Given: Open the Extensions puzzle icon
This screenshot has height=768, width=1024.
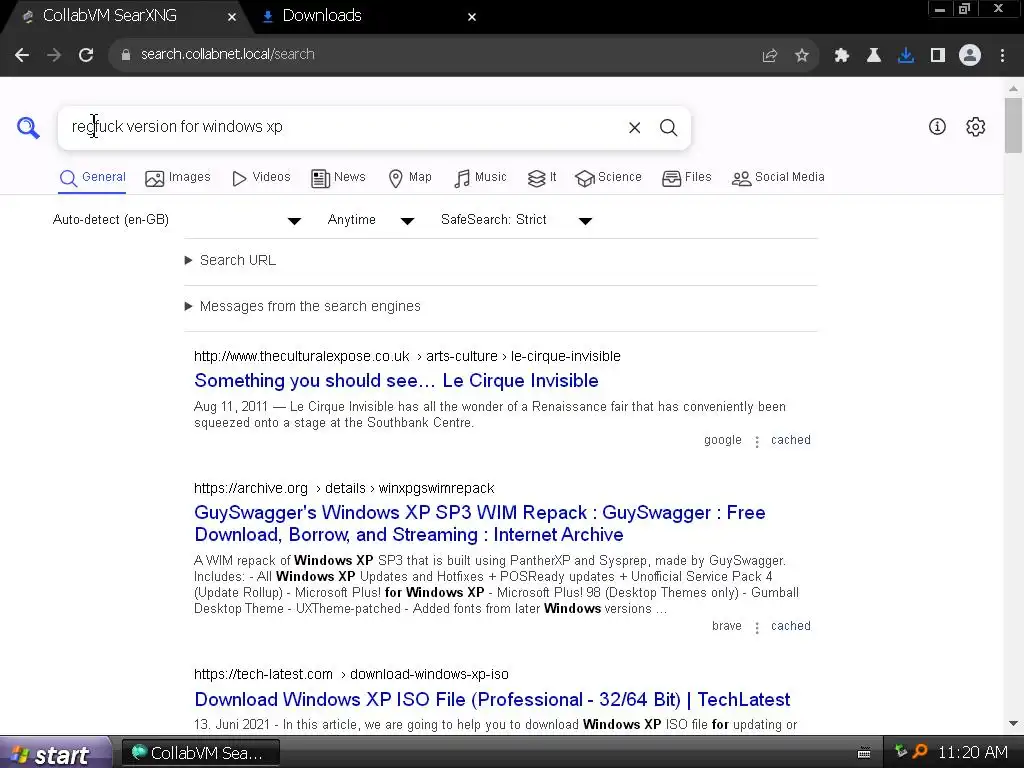Looking at the screenshot, I should (x=842, y=56).
